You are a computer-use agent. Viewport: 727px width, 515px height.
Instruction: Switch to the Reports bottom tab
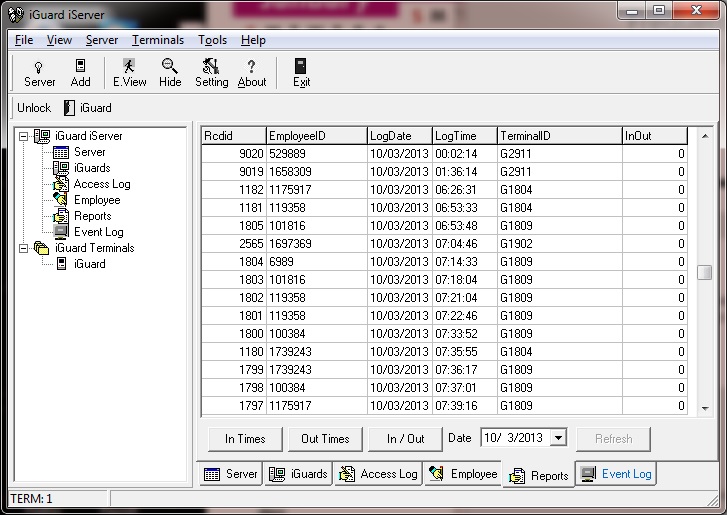click(538, 475)
